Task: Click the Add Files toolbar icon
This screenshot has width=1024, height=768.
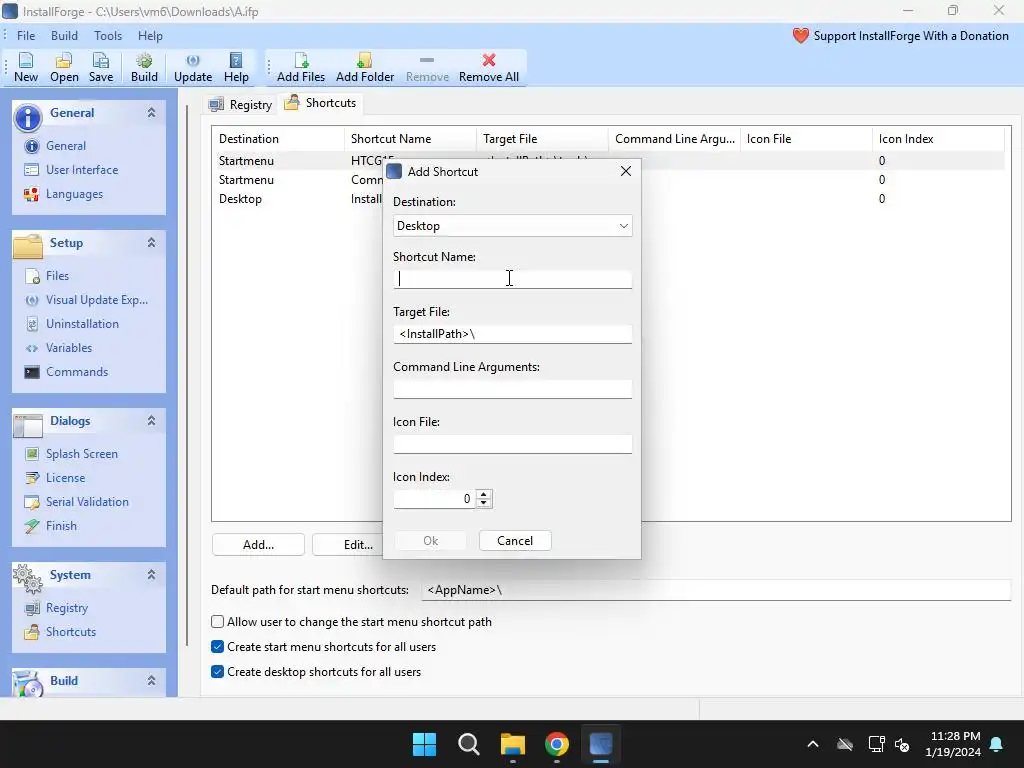Action: [x=300, y=67]
